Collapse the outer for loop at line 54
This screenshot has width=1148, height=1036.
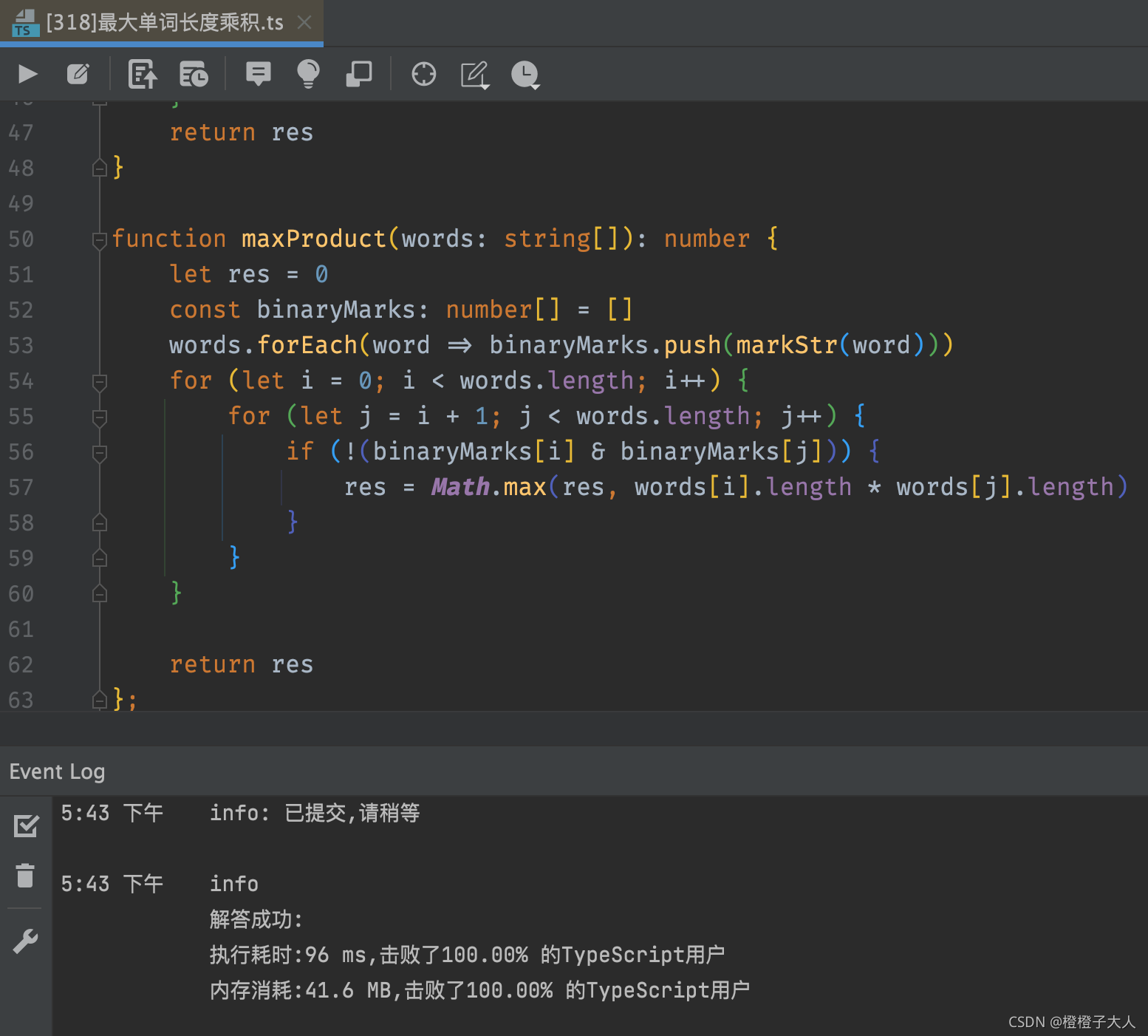100,381
